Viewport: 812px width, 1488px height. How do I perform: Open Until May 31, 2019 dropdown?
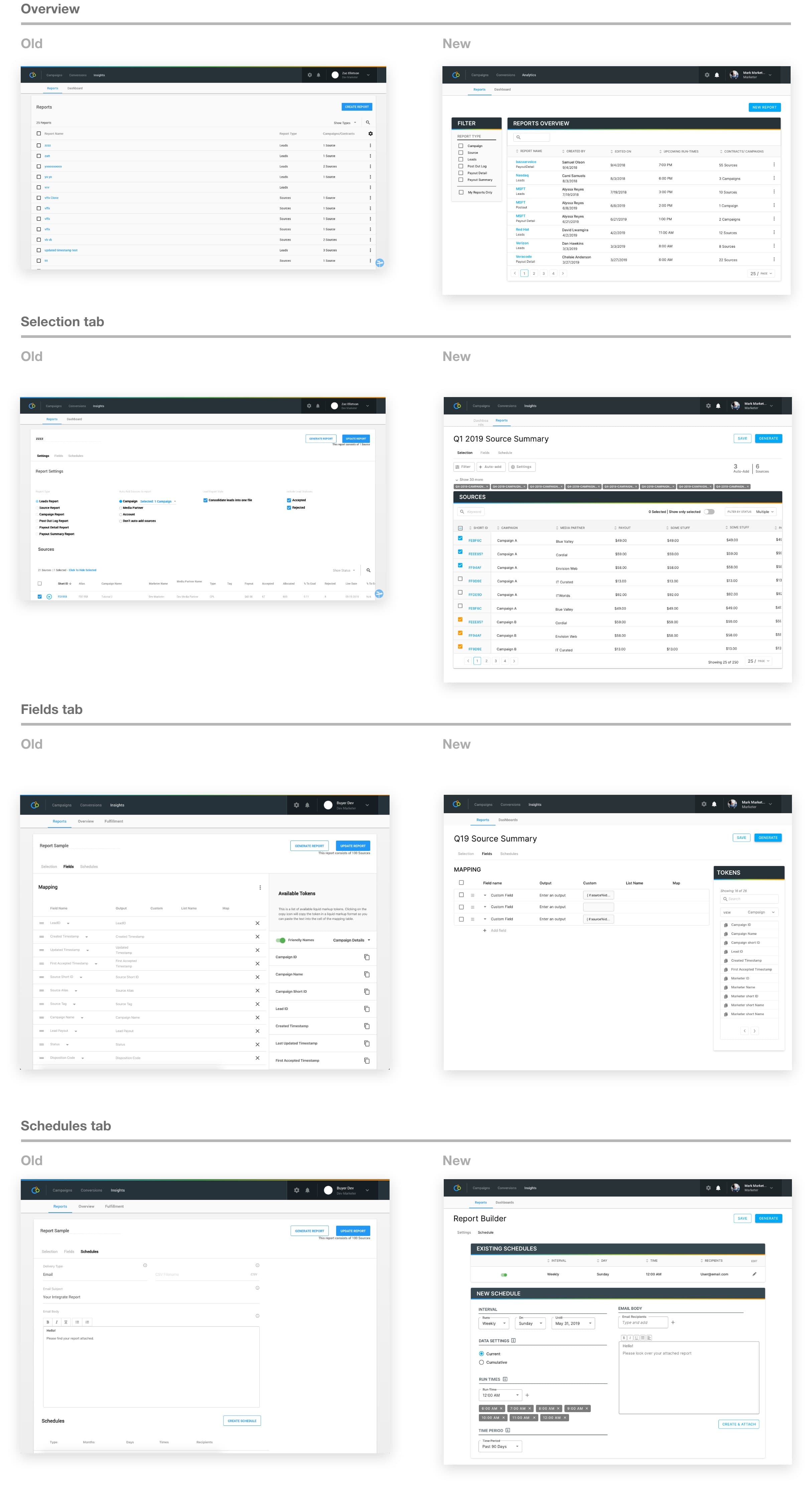pyautogui.click(x=573, y=1323)
